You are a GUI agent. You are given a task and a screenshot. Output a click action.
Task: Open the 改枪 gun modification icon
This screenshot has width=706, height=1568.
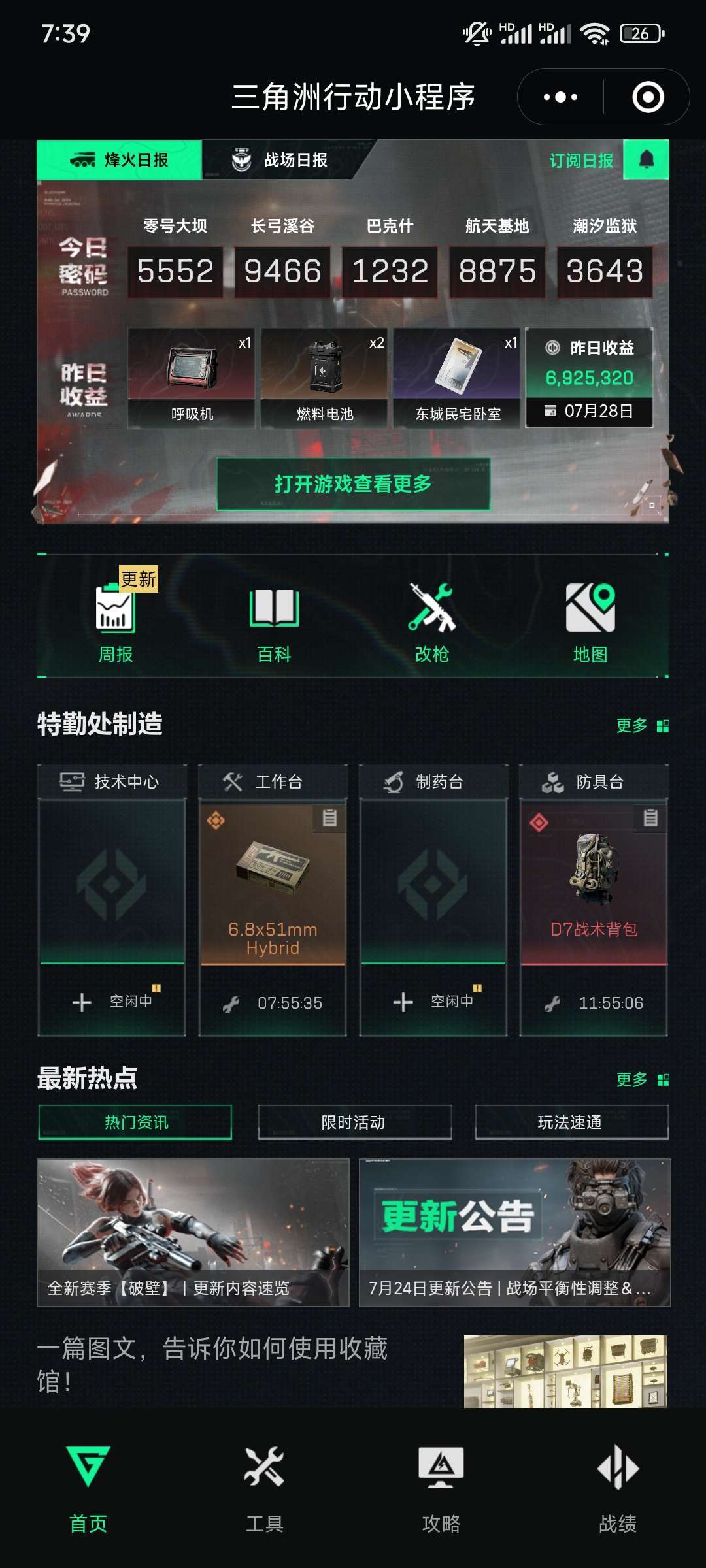point(431,607)
